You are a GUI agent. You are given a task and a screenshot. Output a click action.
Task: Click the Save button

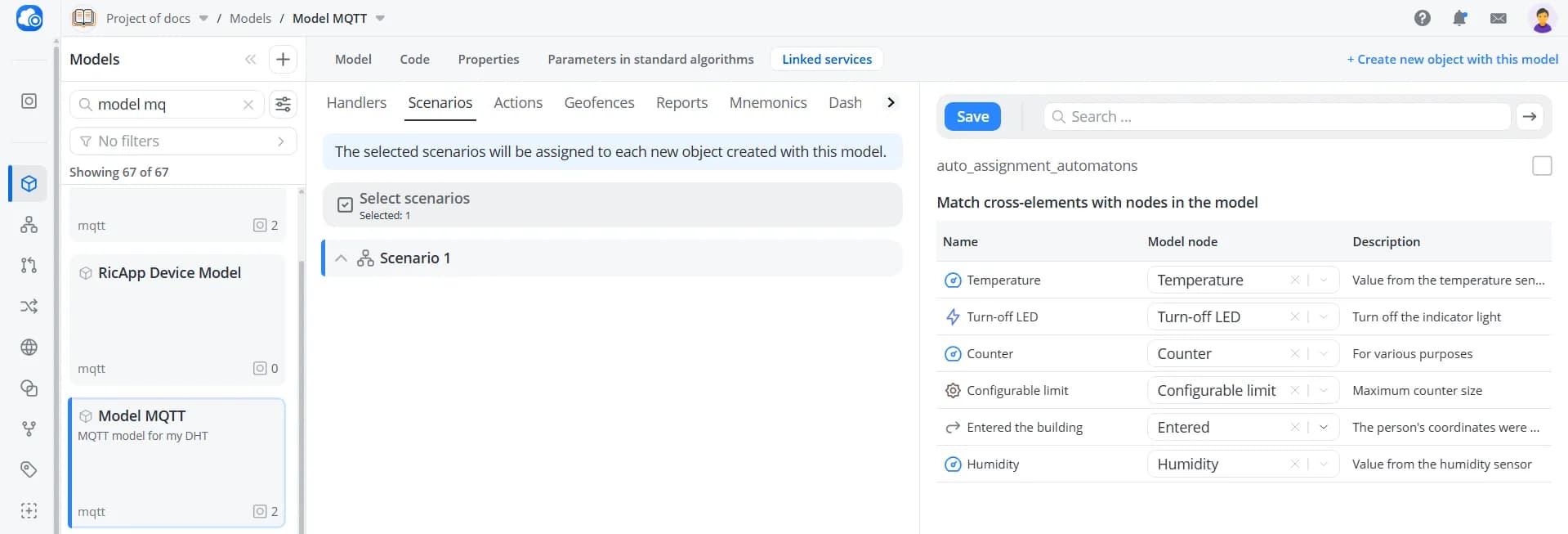(x=972, y=117)
